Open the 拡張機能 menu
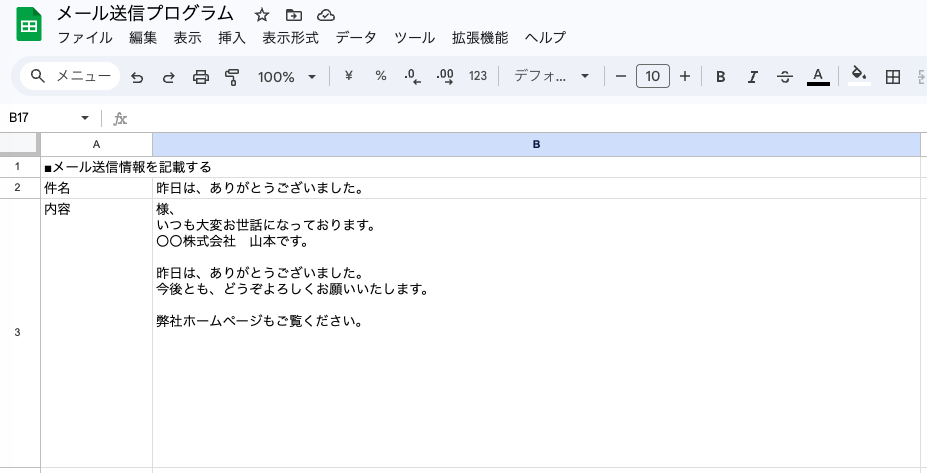 coord(480,38)
